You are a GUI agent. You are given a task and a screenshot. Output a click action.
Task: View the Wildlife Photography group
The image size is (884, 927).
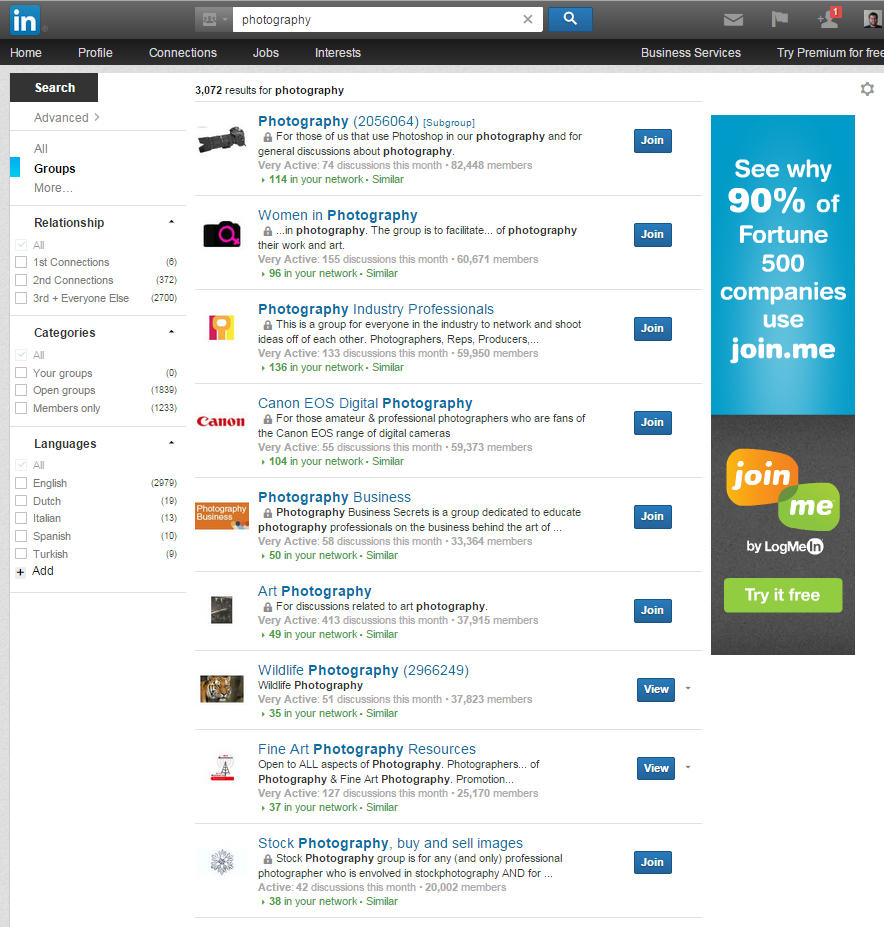(x=656, y=690)
